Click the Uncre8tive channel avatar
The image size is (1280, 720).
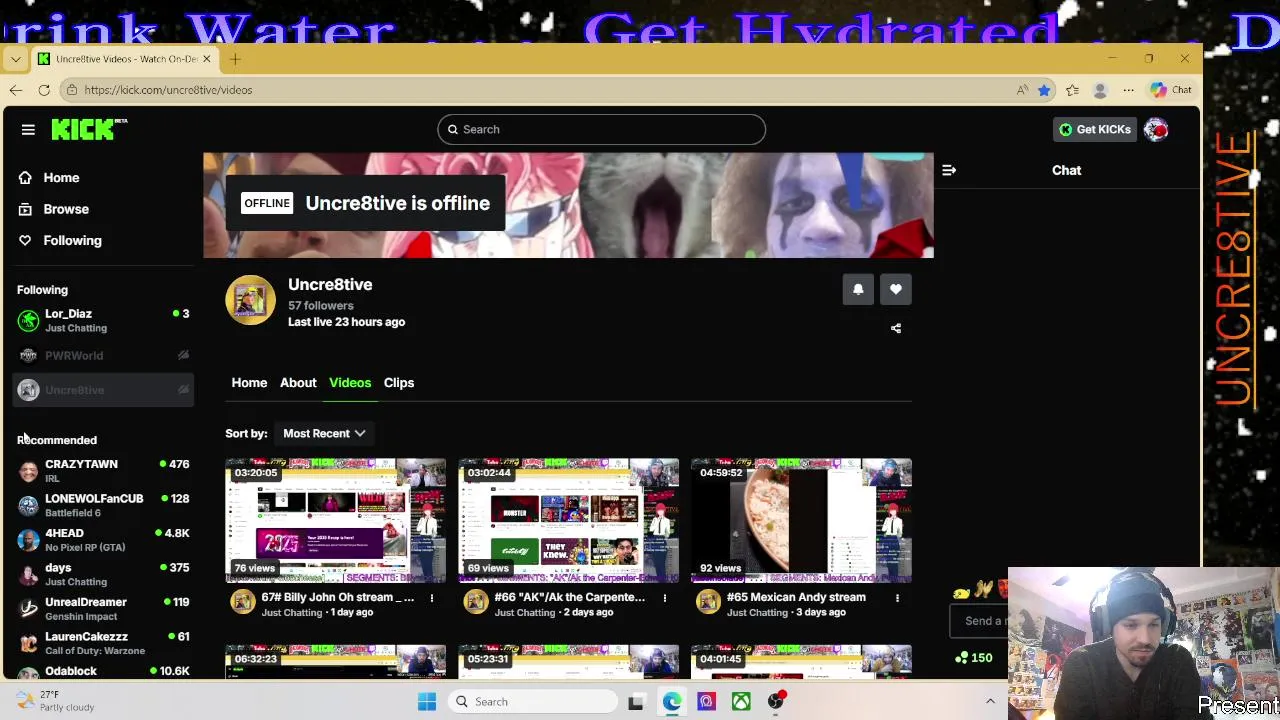point(250,300)
